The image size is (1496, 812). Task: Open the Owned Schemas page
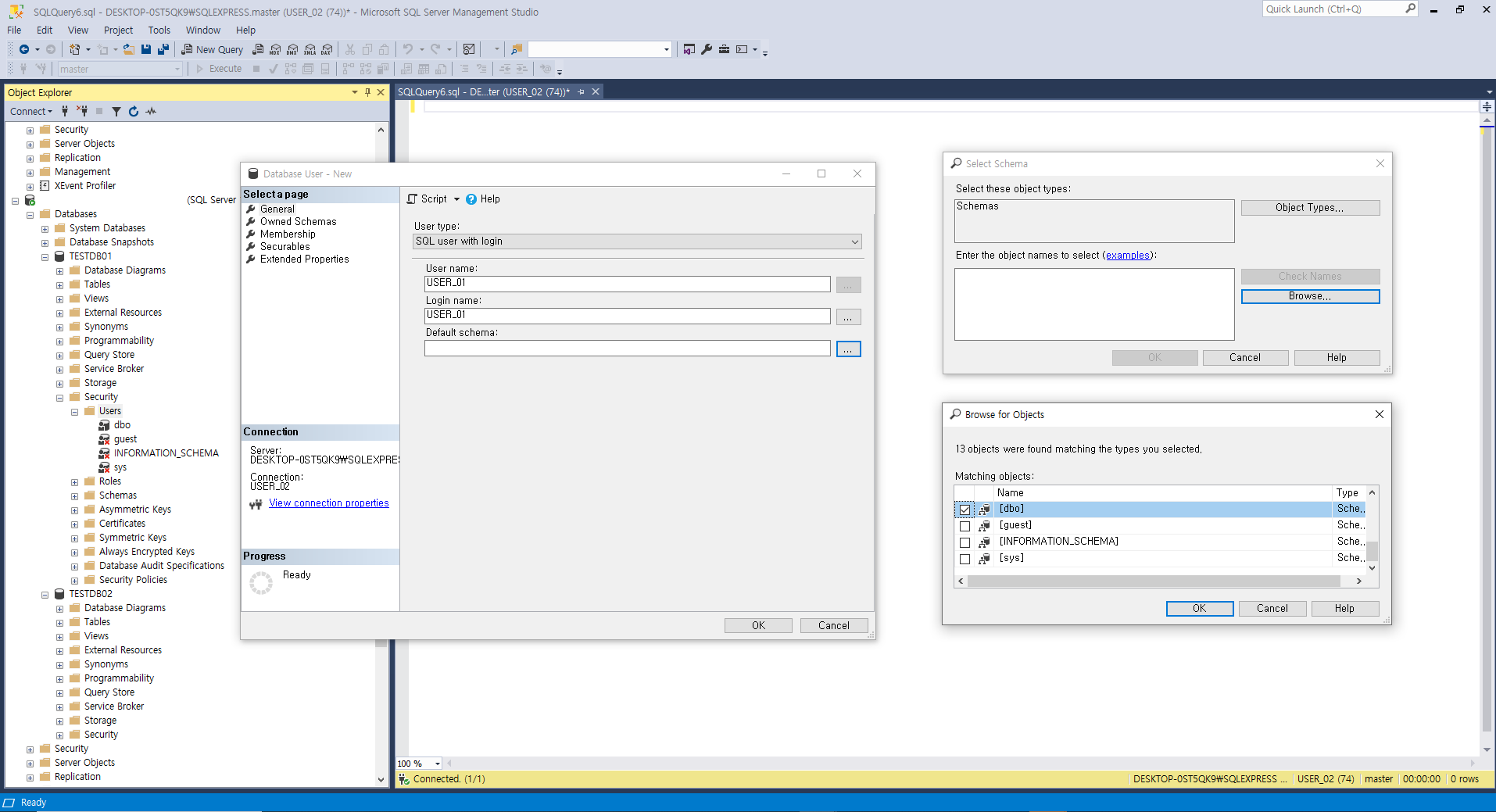click(298, 222)
